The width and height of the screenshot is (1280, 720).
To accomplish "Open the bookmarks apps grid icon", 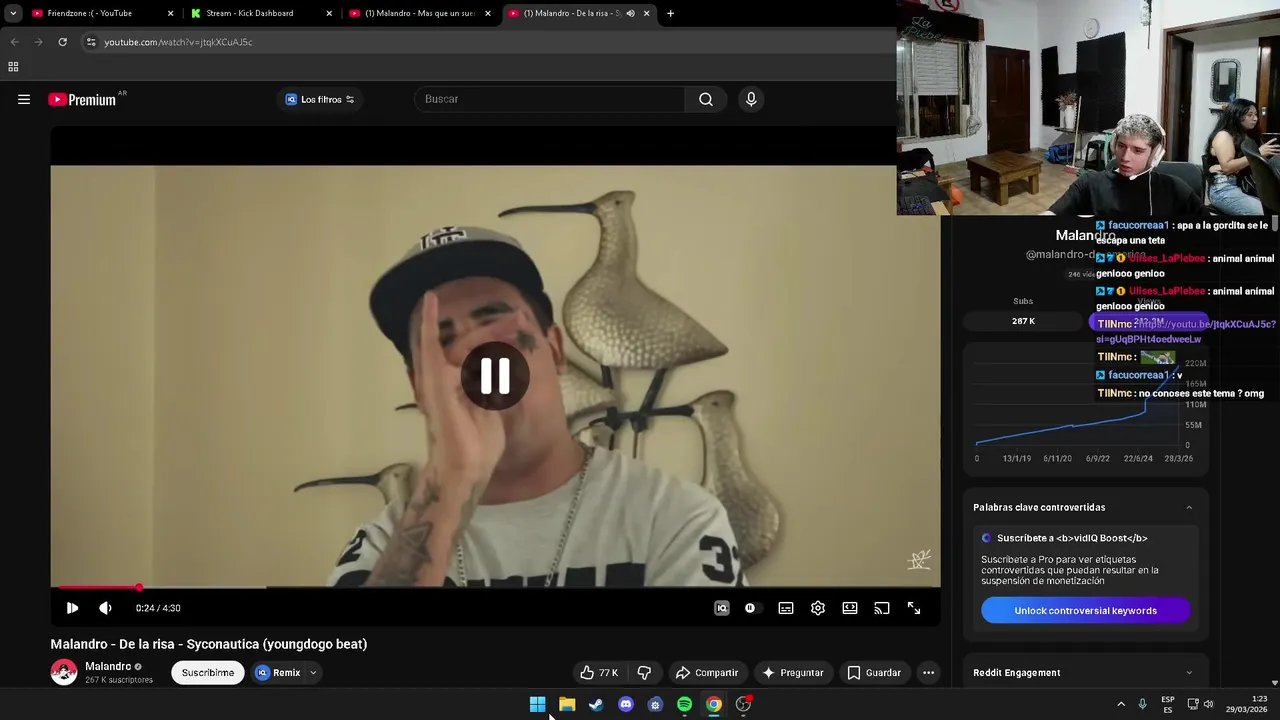I will tap(13, 67).
